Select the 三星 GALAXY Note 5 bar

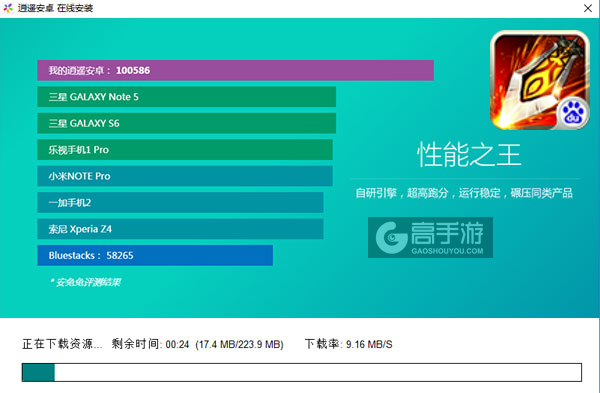[x=187, y=97]
